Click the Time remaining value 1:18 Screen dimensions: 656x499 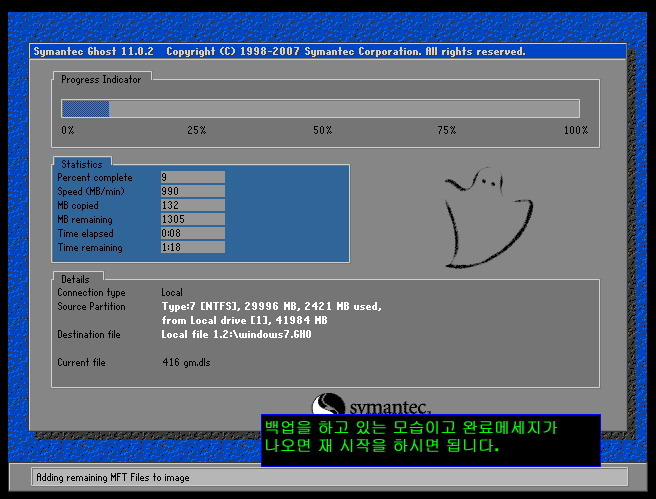pyautogui.click(x=193, y=247)
